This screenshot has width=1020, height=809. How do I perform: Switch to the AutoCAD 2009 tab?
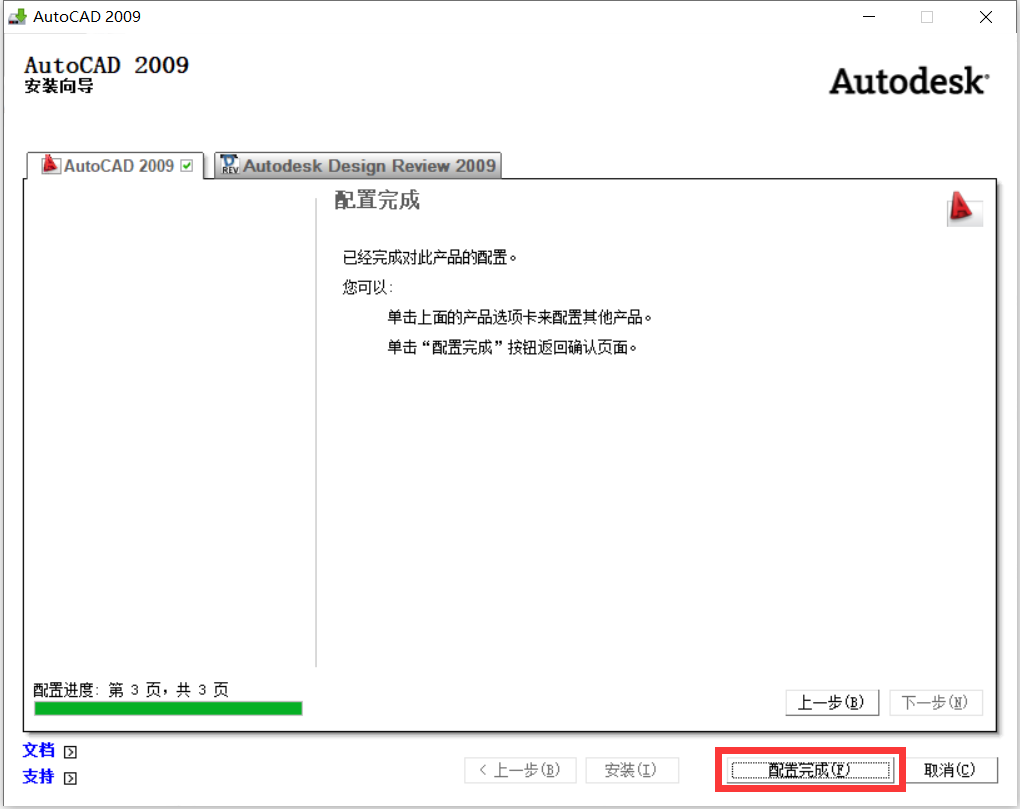point(116,166)
